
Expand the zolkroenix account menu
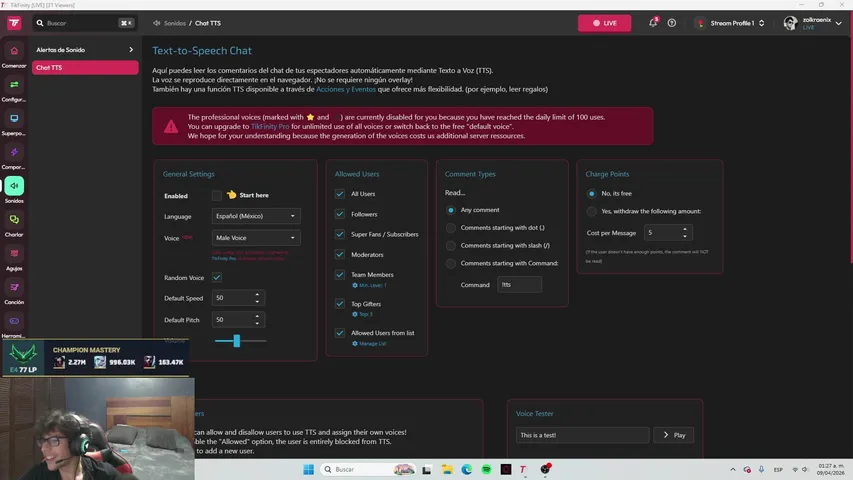[838, 23]
